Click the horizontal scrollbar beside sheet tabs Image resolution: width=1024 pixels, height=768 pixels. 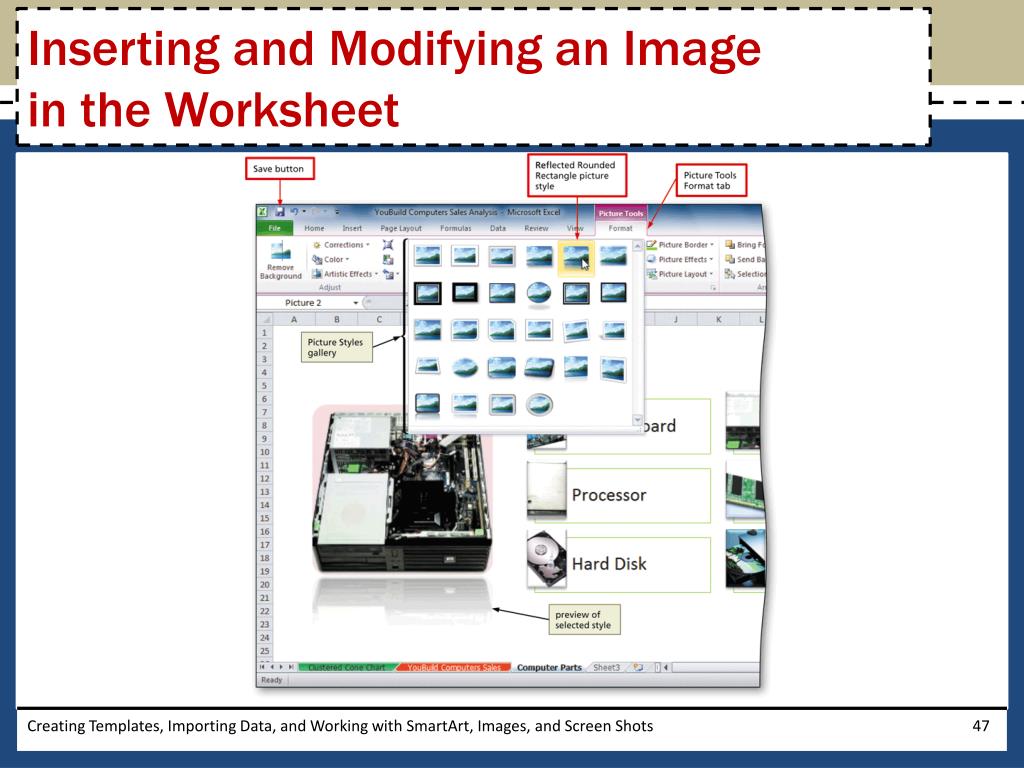716,667
